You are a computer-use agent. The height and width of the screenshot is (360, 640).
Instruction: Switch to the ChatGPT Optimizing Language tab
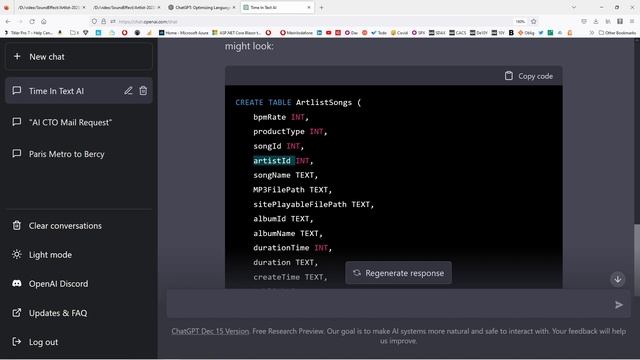click(x=202, y=7)
